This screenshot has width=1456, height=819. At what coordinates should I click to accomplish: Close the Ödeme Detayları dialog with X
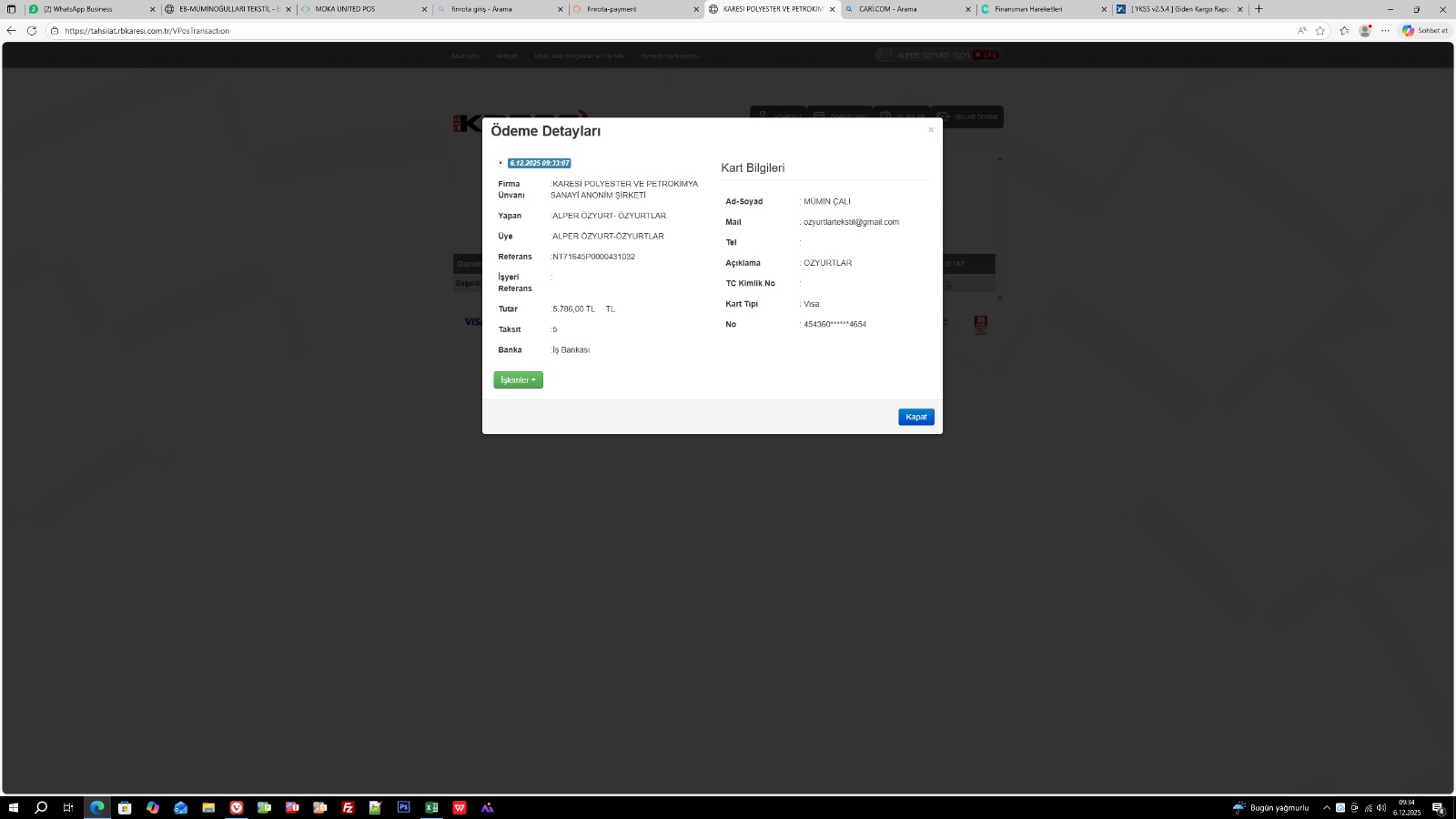(x=930, y=130)
